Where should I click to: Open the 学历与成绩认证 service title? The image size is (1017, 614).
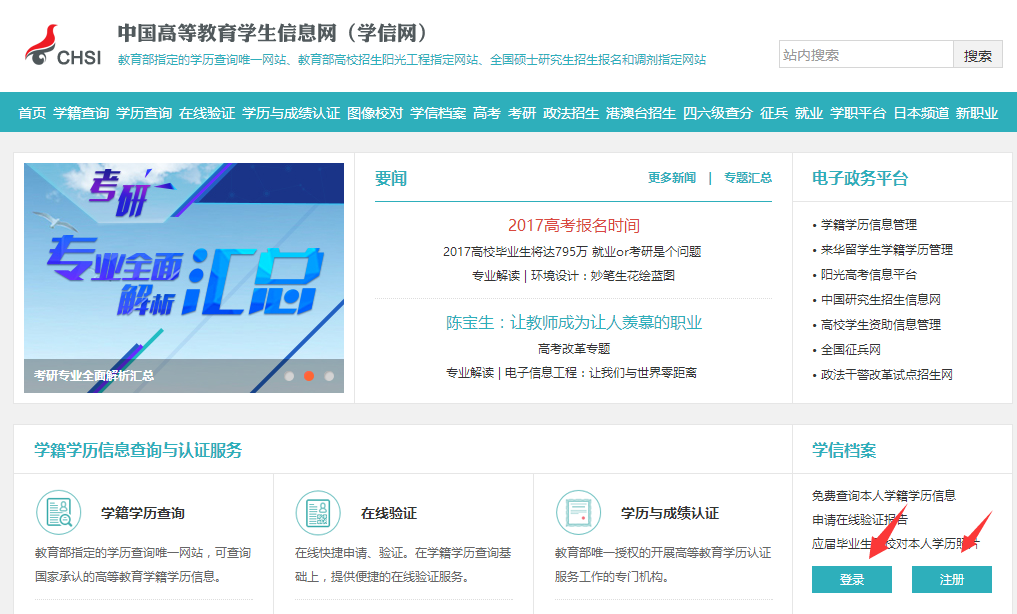(669, 513)
